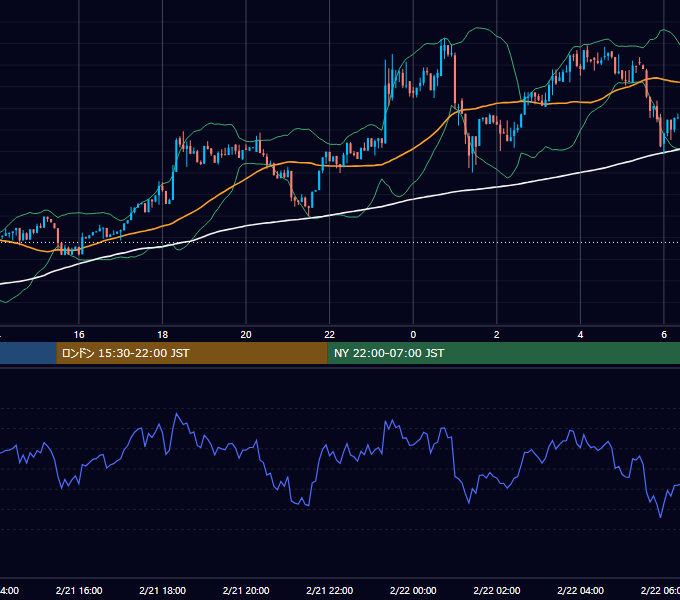Click hour label 16 on chart axis
Viewport: 680px width, 600px height.
pos(79,335)
